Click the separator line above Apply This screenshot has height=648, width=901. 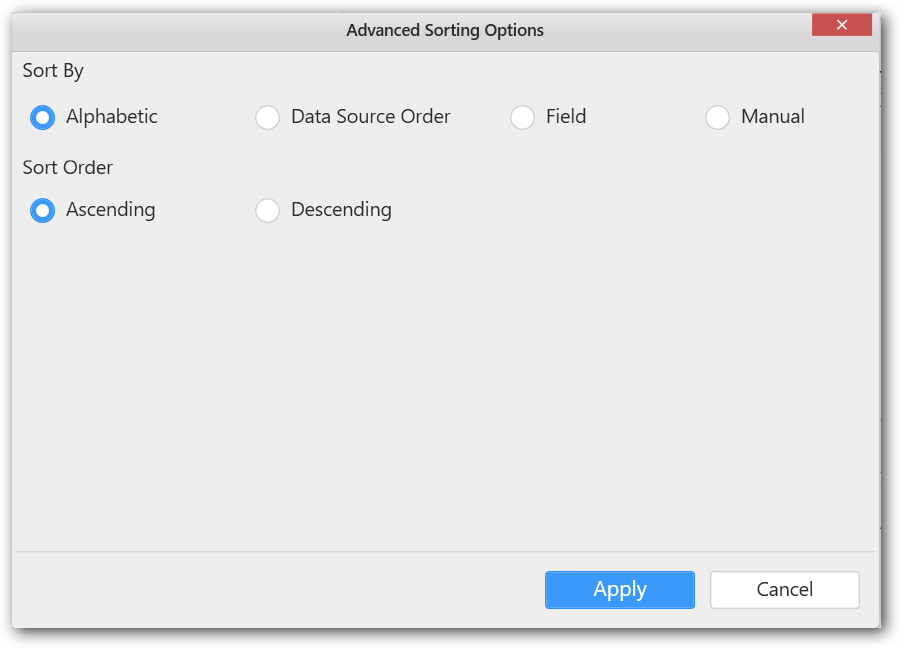pos(445,551)
